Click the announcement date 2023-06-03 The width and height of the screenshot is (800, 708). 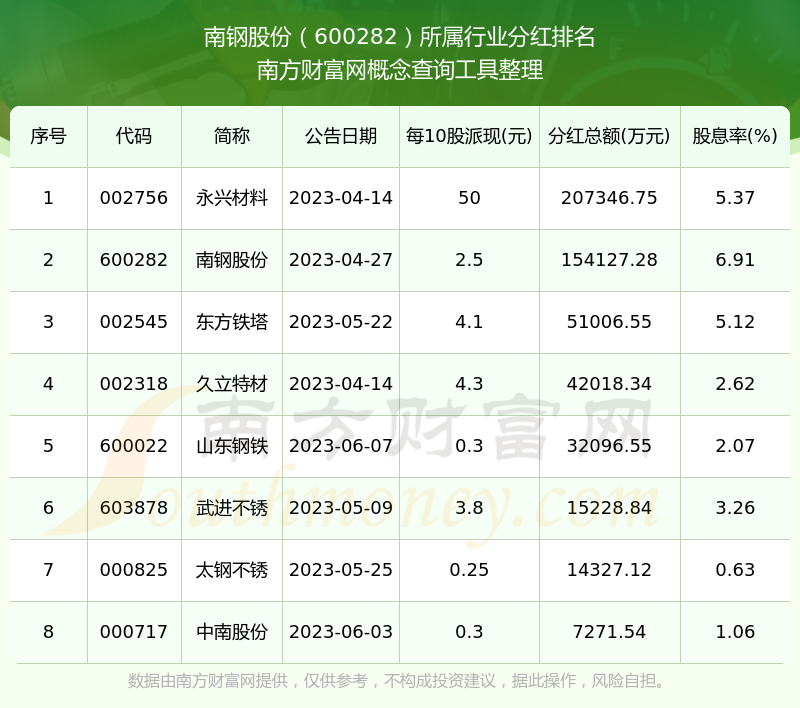click(341, 632)
